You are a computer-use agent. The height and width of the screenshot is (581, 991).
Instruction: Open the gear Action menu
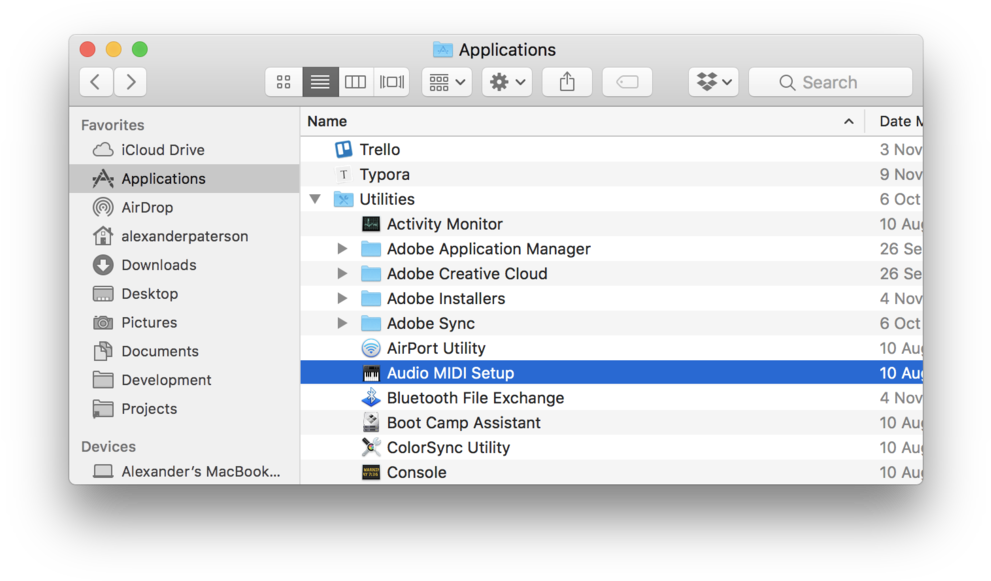507,82
